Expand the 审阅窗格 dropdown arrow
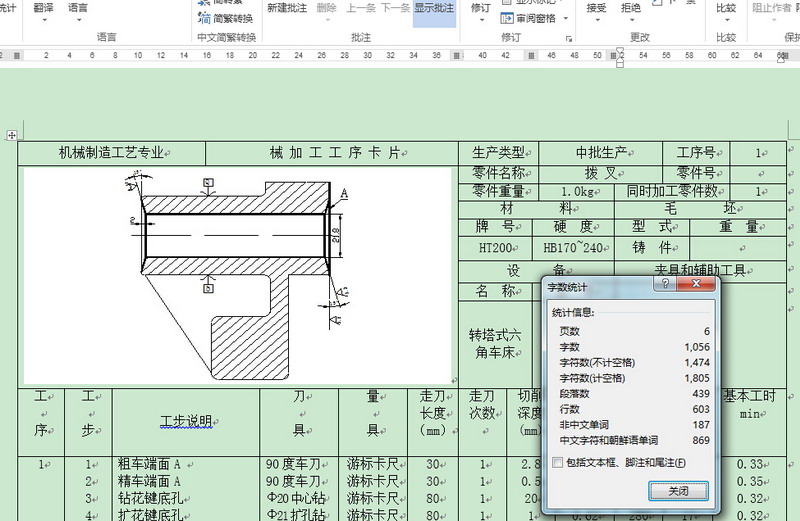This screenshot has height=521, width=800. (566, 18)
